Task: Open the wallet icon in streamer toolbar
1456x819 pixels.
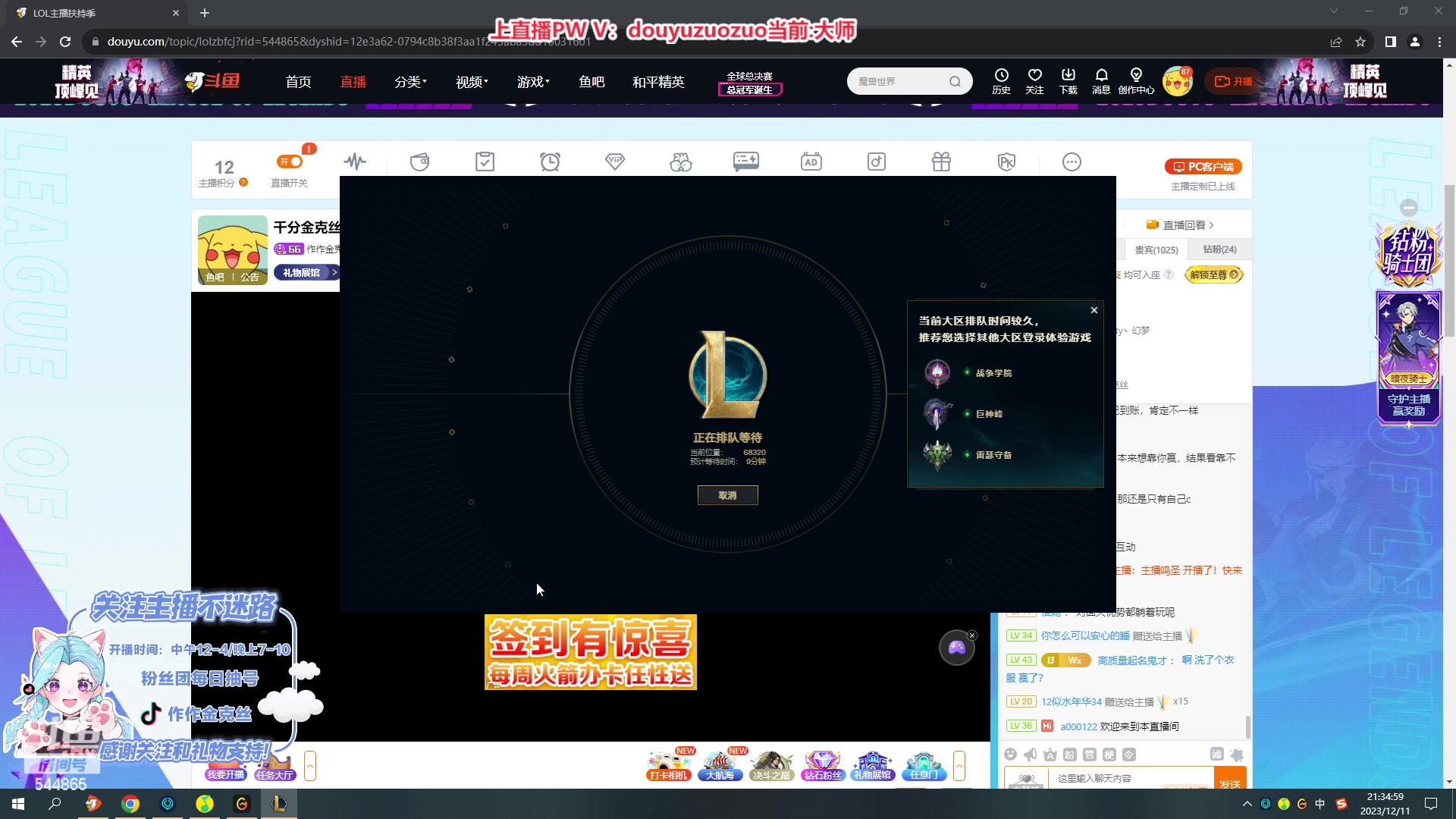Action: (x=420, y=162)
